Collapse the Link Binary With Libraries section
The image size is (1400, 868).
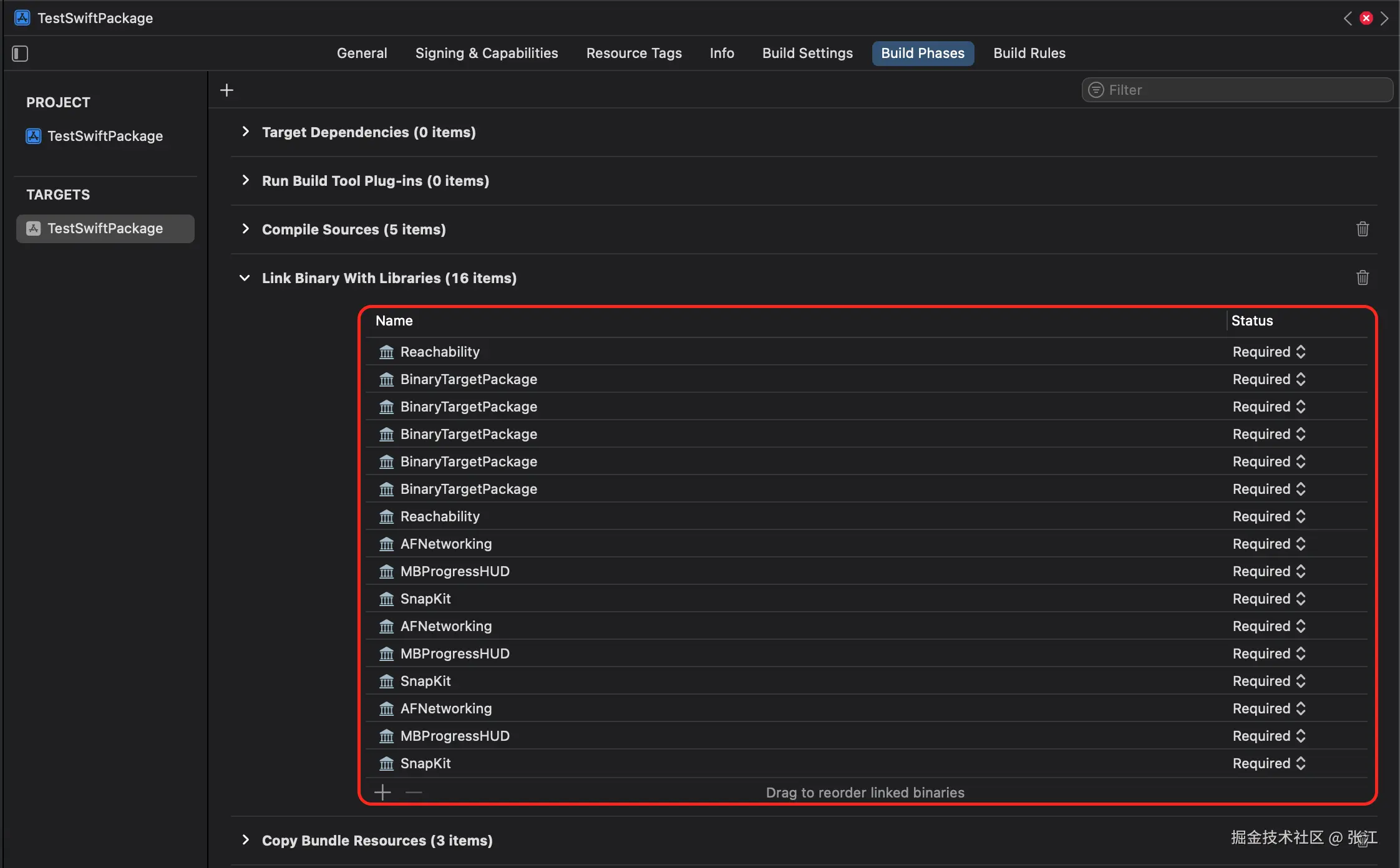(245, 278)
